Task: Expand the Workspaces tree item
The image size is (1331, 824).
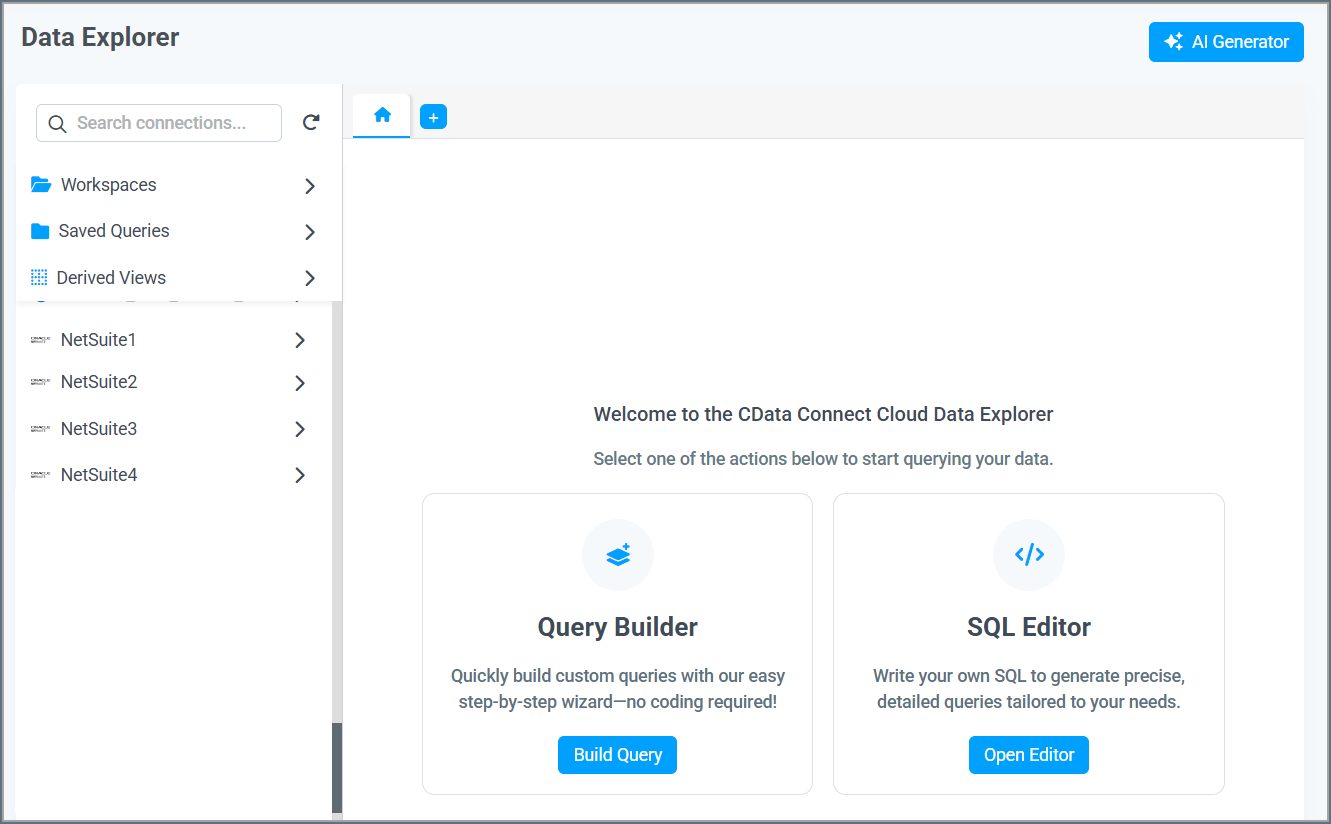Action: tap(309, 185)
